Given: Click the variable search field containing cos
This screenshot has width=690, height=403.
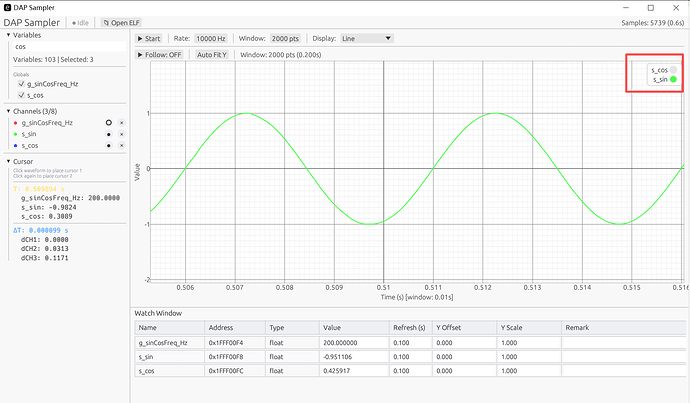Looking at the screenshot, I should coord(69,47).
